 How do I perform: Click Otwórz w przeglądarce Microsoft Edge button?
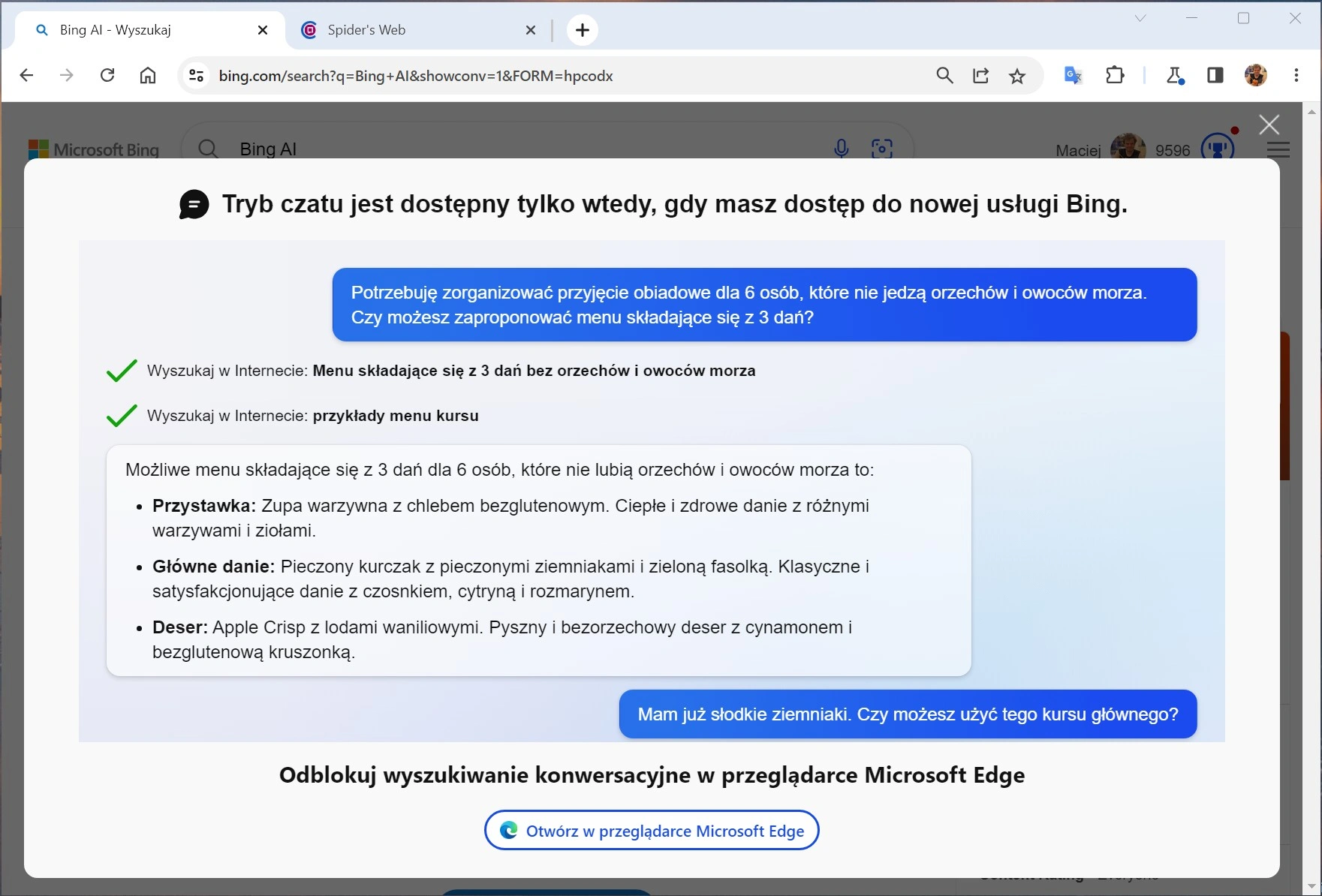pos(652,830)
